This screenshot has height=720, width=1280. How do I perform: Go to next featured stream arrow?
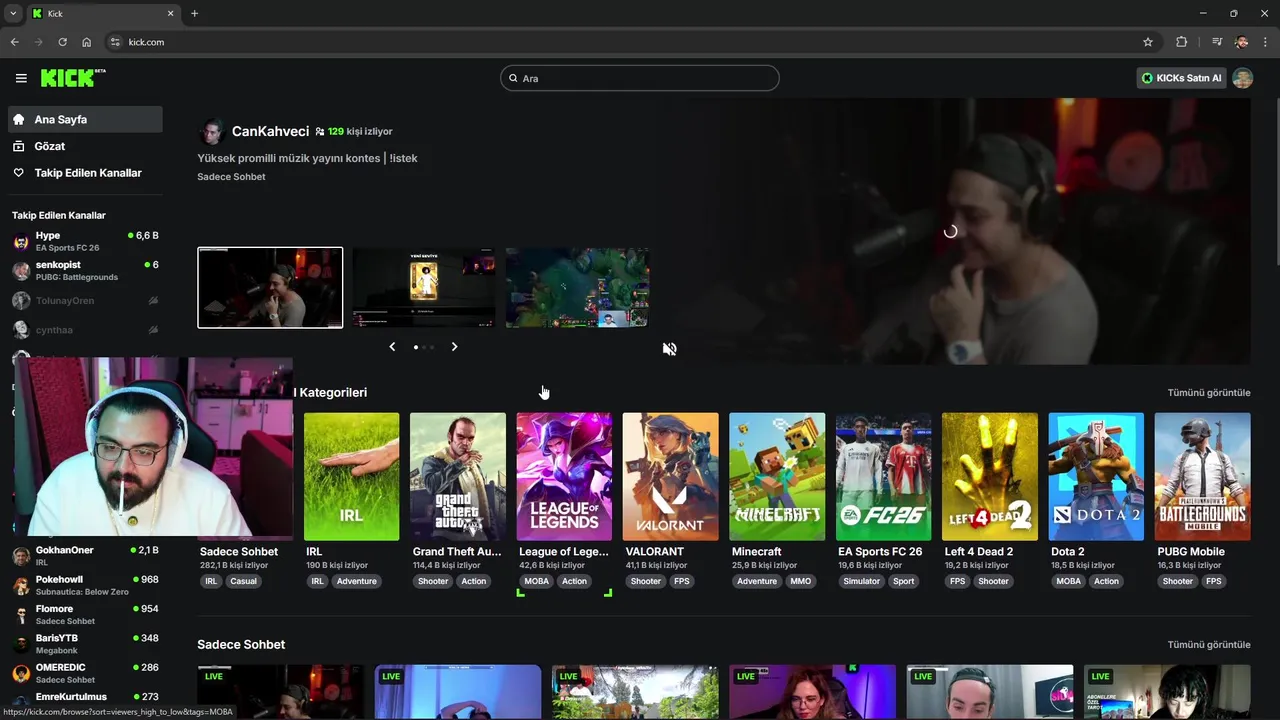click(454, 347)
